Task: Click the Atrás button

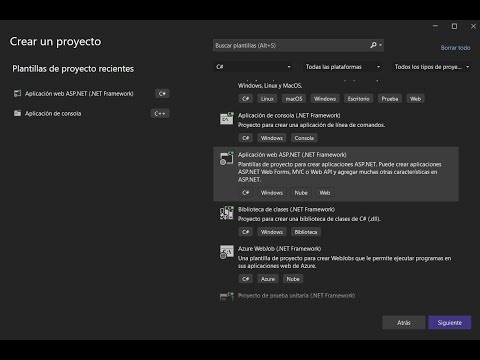Action: coord(404,322)
